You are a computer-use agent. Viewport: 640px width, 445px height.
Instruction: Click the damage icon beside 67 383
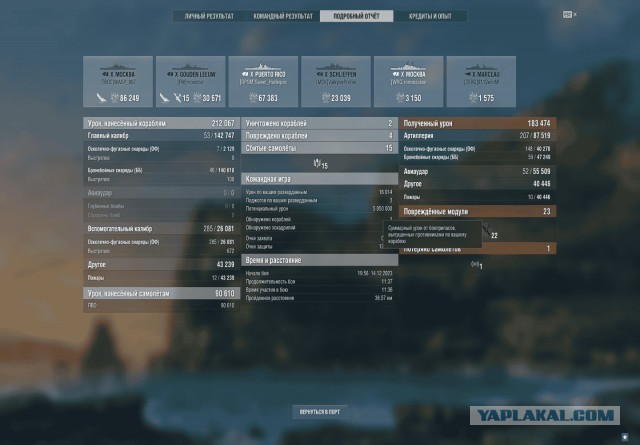pos(253,98)
